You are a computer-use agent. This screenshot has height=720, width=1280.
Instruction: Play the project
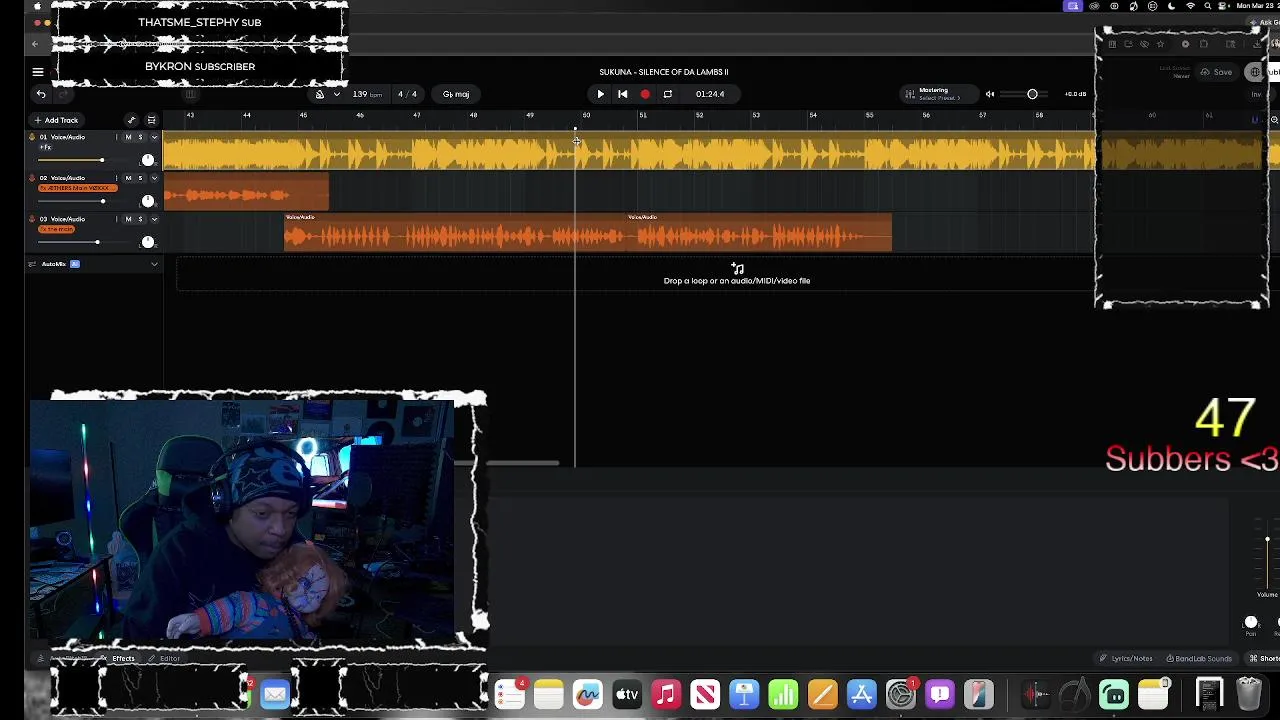pos(600,94)
